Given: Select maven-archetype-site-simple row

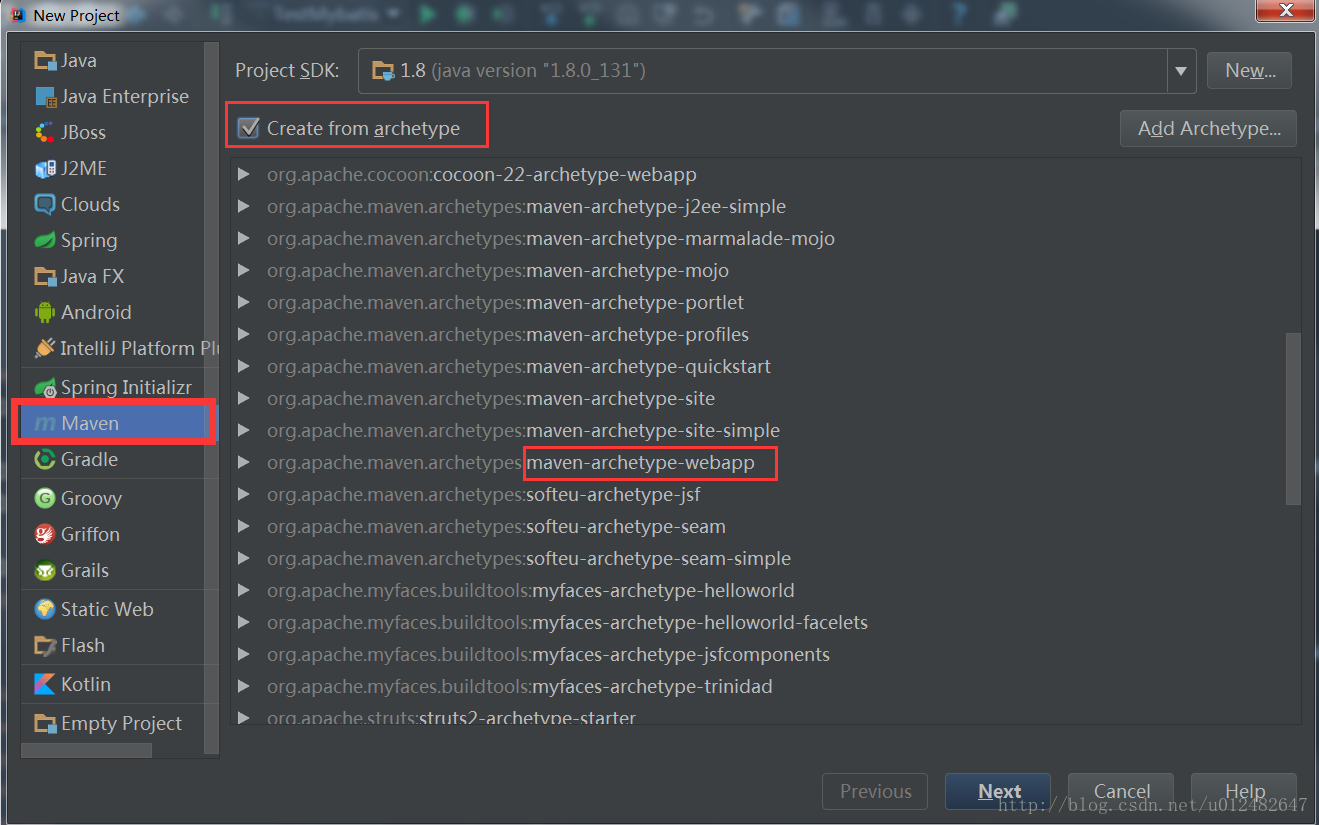Looking at the screenshot, I should coord(758,431).
